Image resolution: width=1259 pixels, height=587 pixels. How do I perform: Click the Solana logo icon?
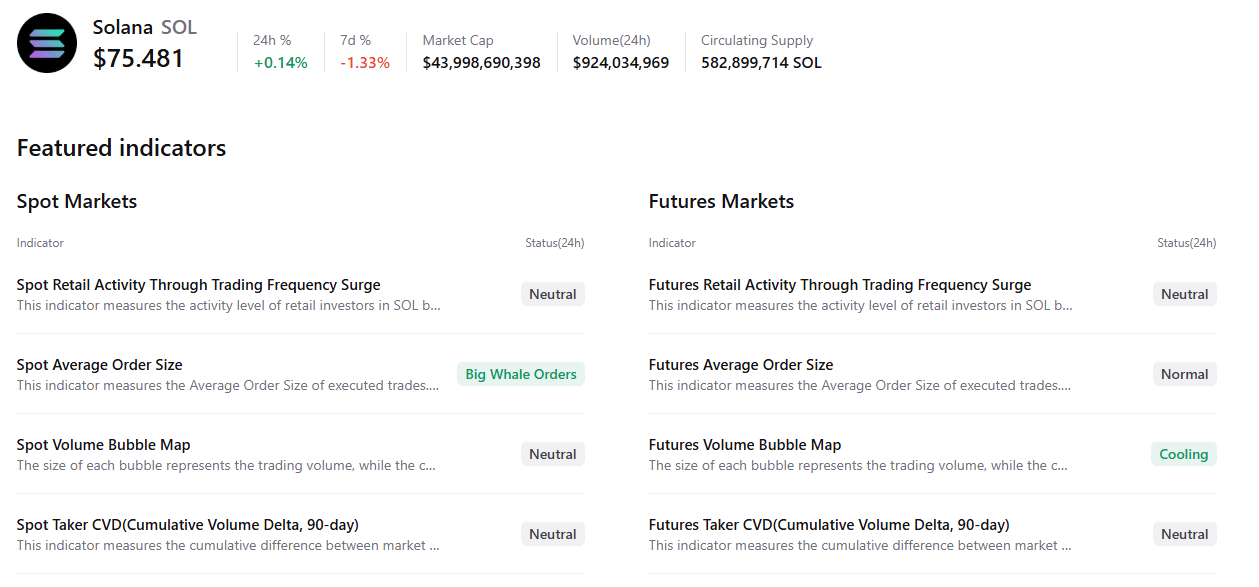(47, 43)
